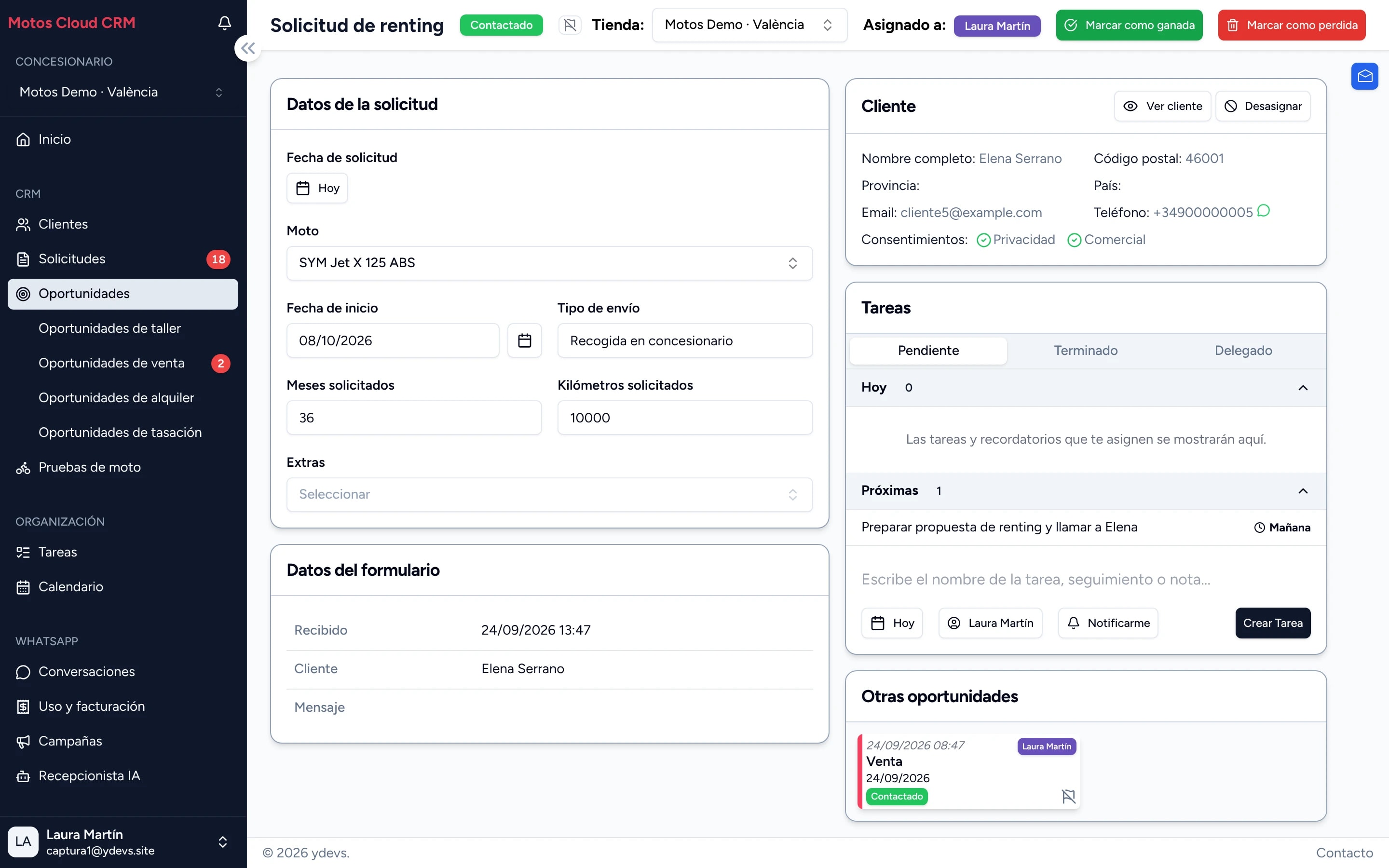Click Crear Tarea button
This screenshot has width=1389, height=868.
click(x=1272, y=623)
